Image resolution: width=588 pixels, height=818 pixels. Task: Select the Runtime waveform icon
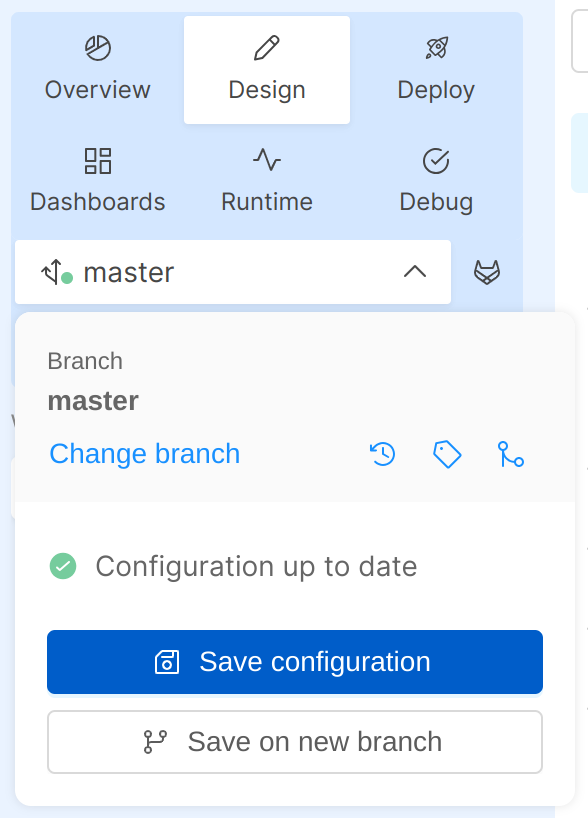[x=266, y=160]
